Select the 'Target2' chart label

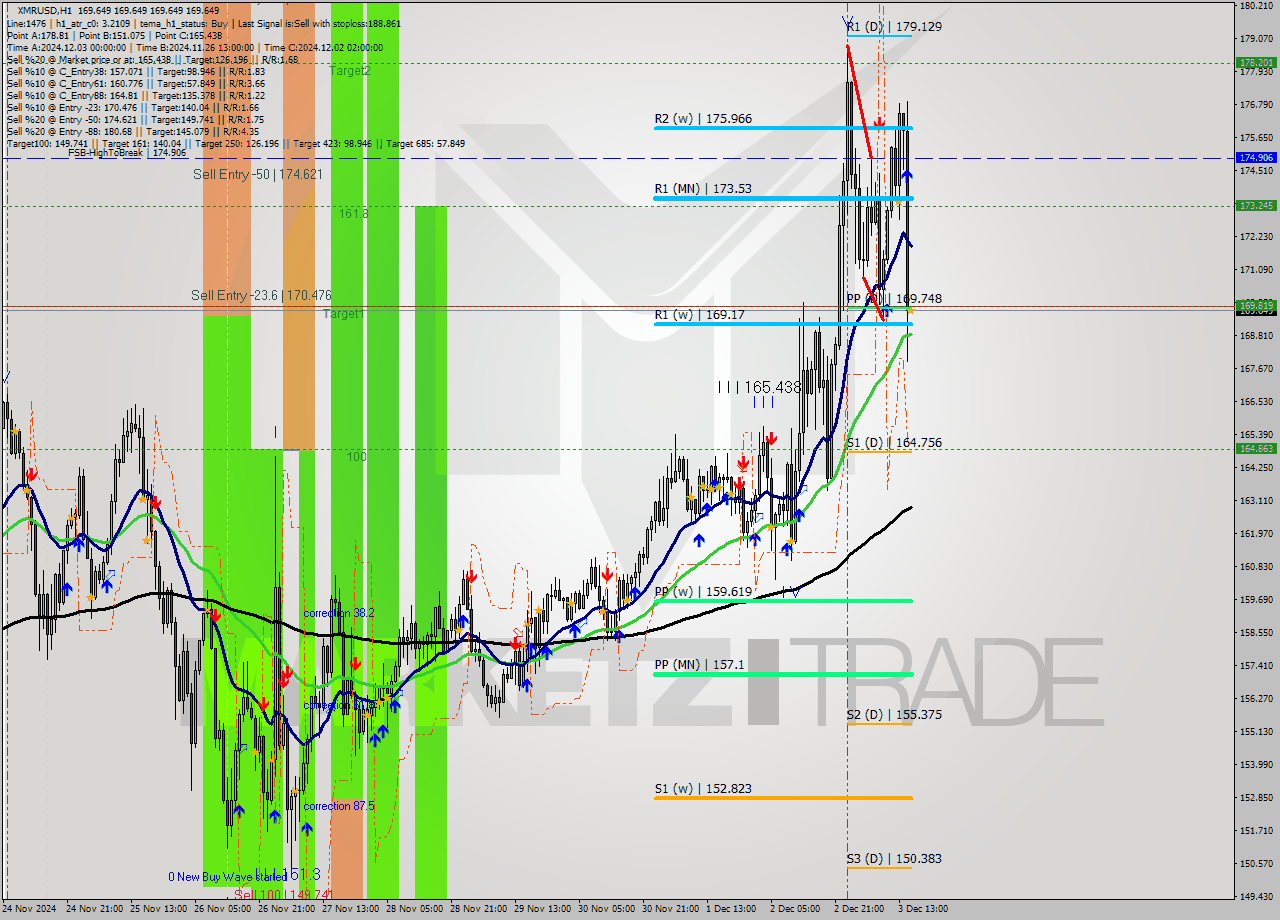tap(350, 71)
